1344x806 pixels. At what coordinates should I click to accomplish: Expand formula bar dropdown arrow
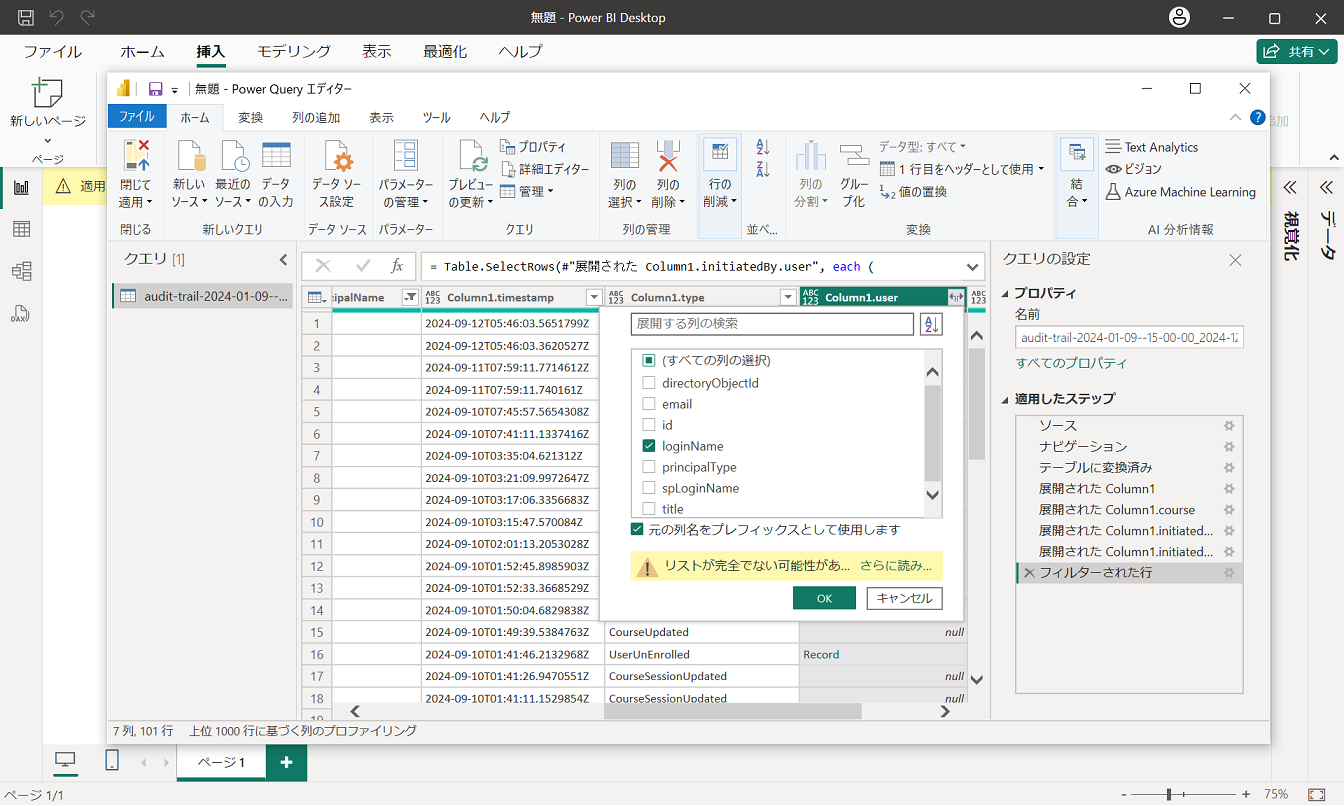point(972,266)
